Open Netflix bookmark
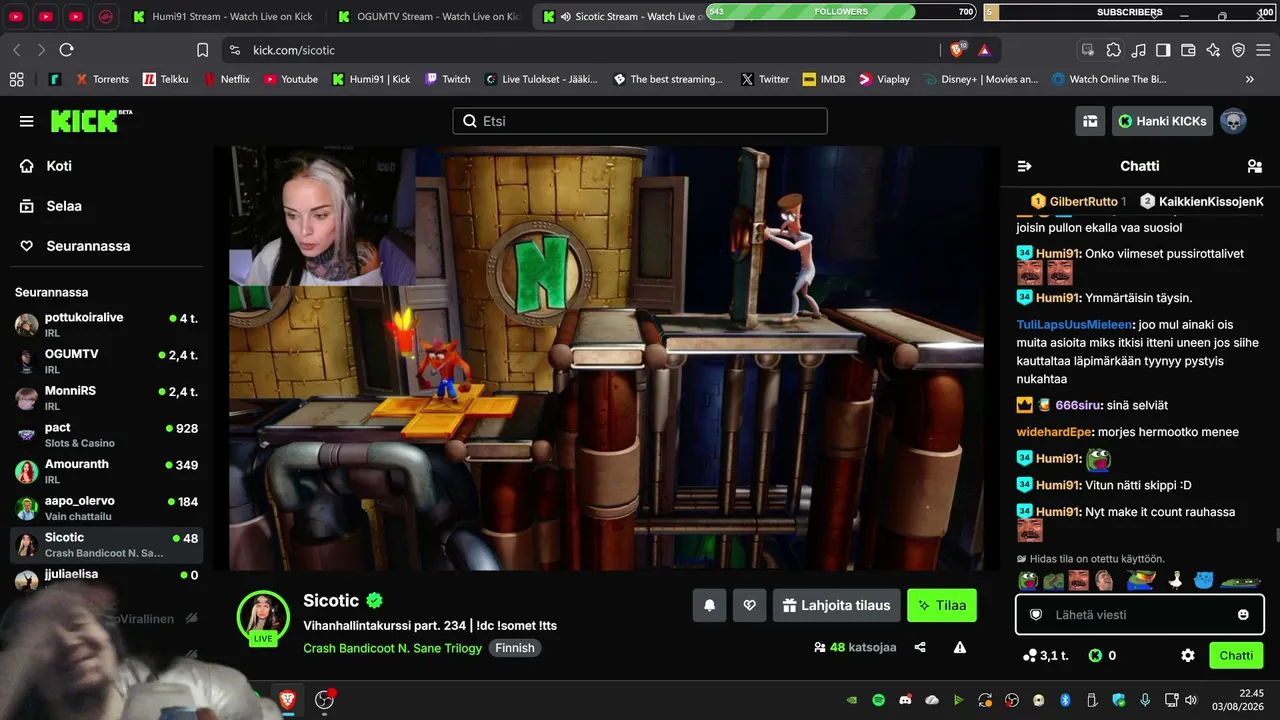Image resolution: width=1280 pixels, height=720 pixels. coord(226,79)
